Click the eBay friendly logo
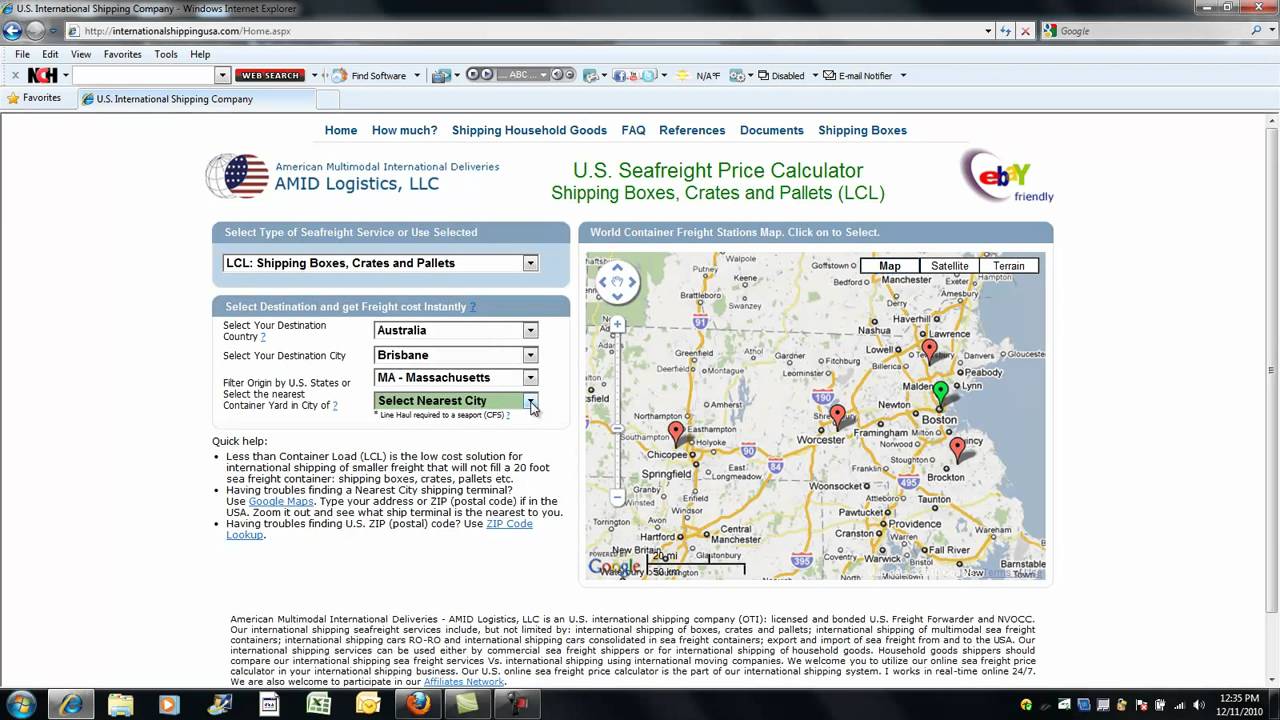 [1007, 176]
